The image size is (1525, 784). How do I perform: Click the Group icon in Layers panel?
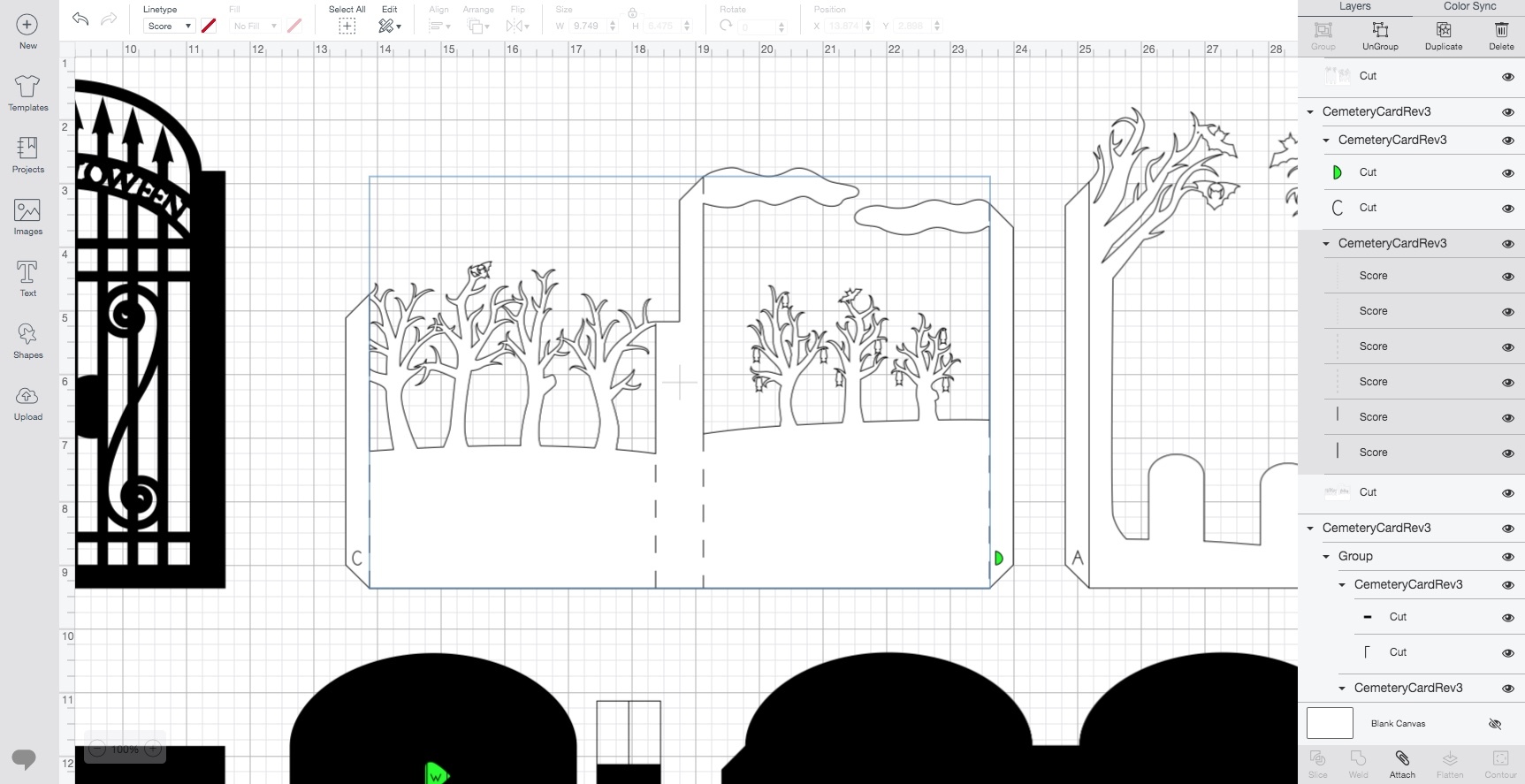pos(1323,35)
